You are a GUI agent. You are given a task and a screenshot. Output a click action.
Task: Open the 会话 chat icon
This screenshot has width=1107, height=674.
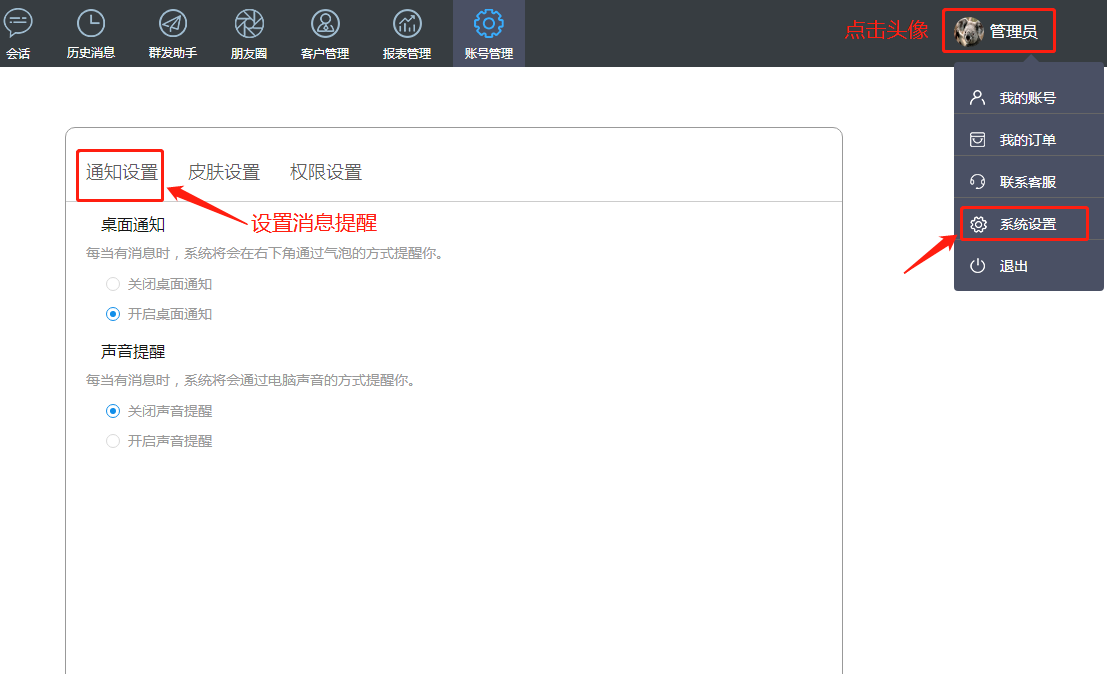pos(18,23)
